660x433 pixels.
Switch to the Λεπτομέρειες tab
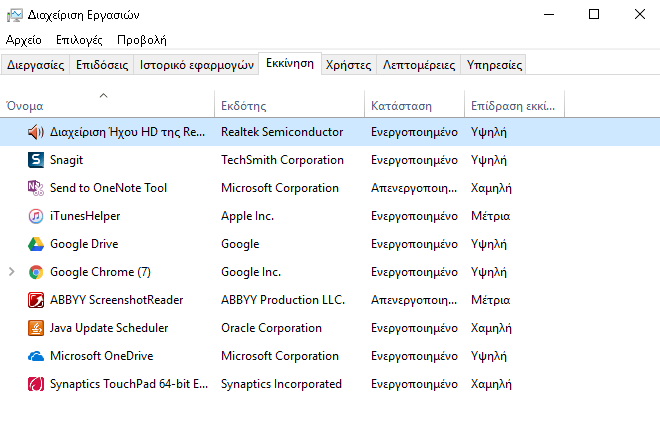[x=419, y=65]
